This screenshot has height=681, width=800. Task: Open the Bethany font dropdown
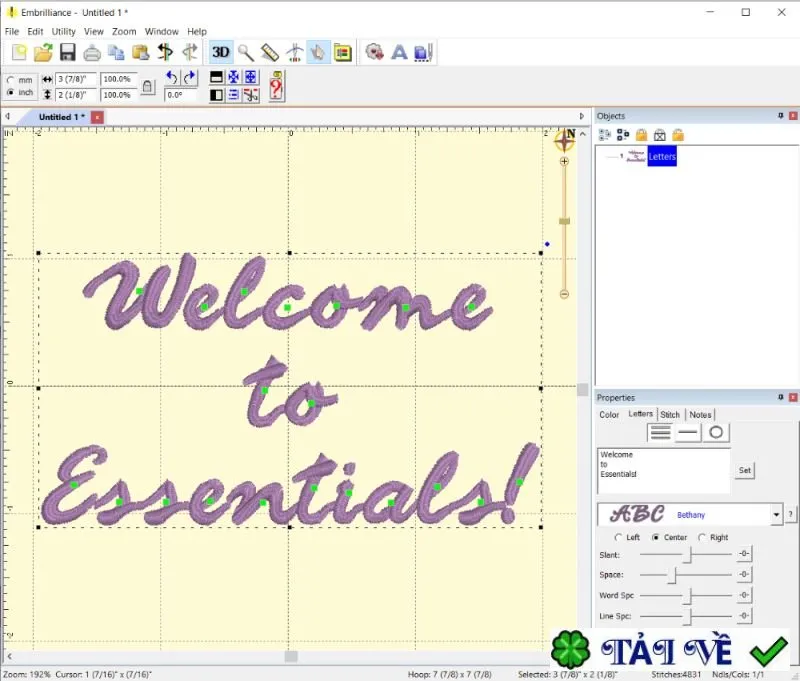776,515
